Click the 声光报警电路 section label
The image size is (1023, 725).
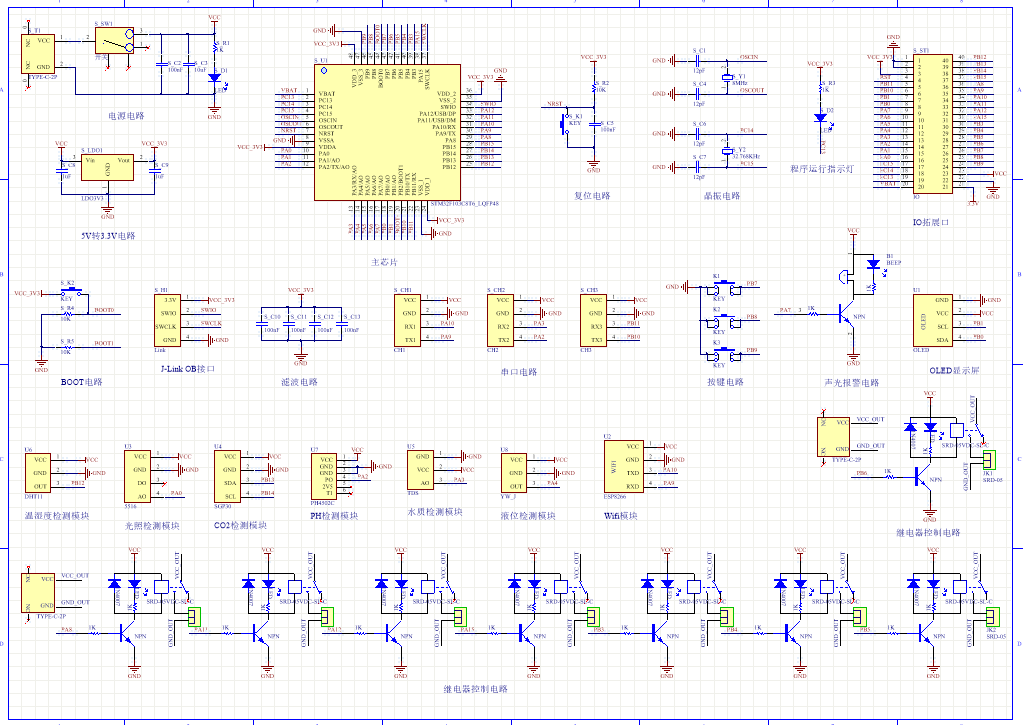point(851,382)
